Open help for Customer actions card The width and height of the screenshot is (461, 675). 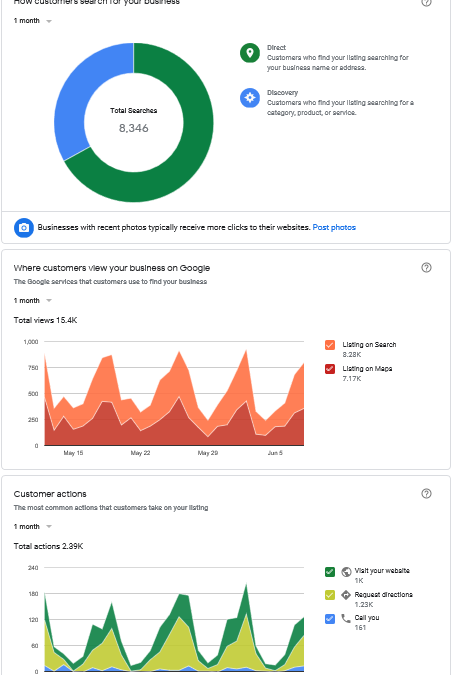(x=426, y=494)
